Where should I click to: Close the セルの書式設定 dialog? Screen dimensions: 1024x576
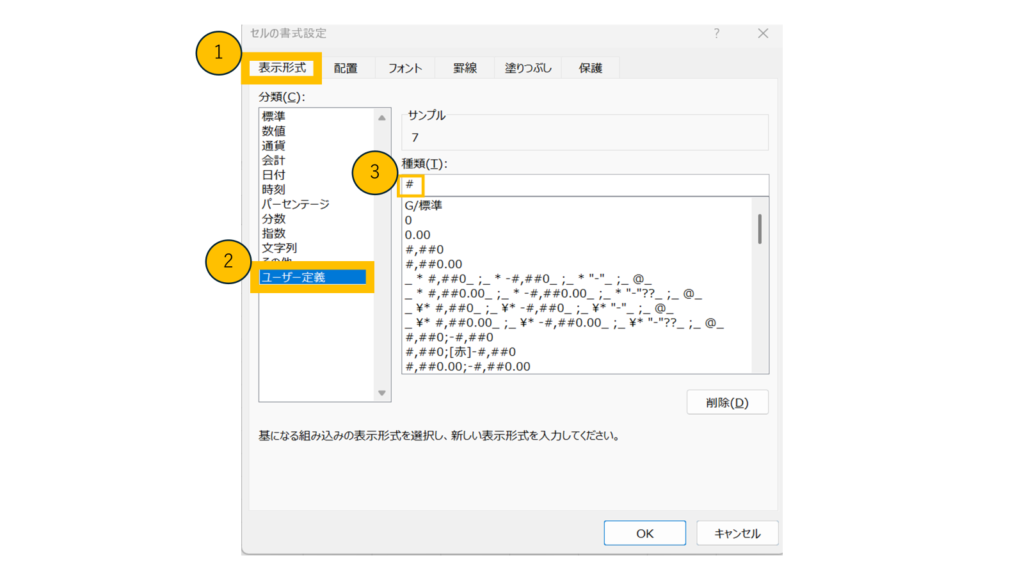763,33
